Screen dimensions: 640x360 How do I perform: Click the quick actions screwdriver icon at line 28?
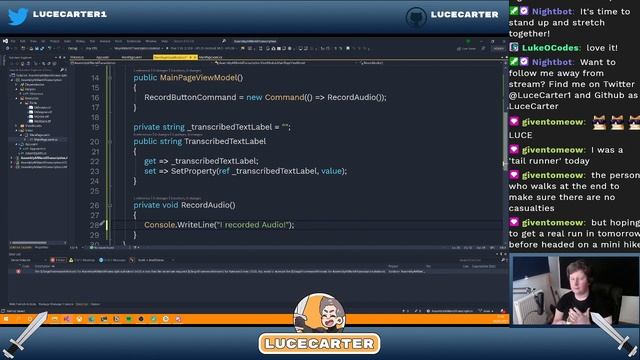(x=102, y=223)
